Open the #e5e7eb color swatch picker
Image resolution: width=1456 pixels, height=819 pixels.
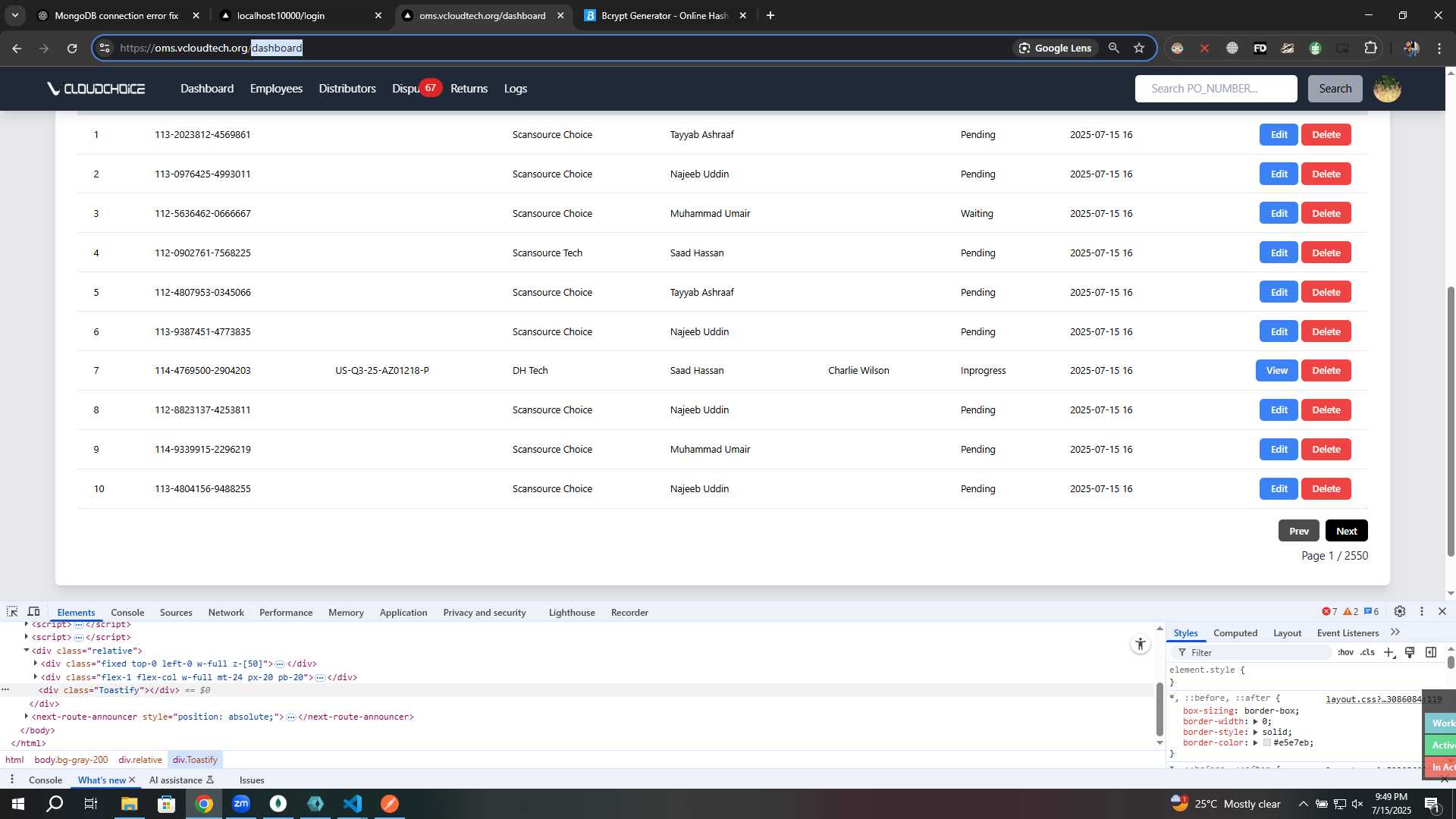click(x=1267, y=742)
